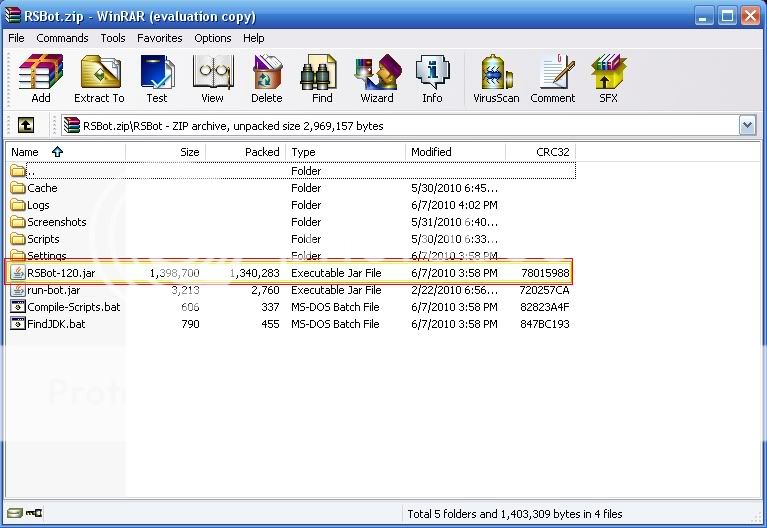Start VirusScan on the archive
The height and width of the screenshot is (528, 767).
pos(496,78)
